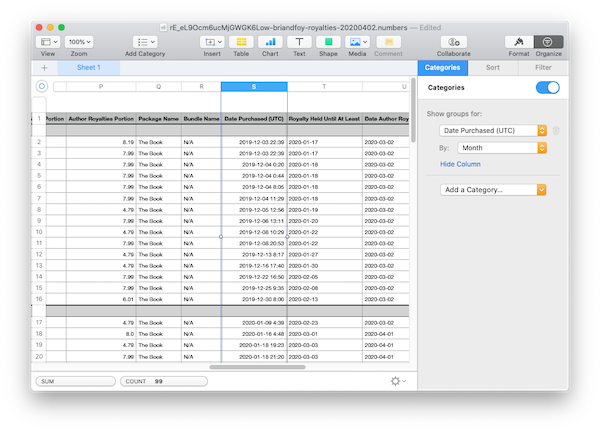Open the Media toolbar button
The width and height of the screenshot is (600, 432).
(x=357, y=42)
